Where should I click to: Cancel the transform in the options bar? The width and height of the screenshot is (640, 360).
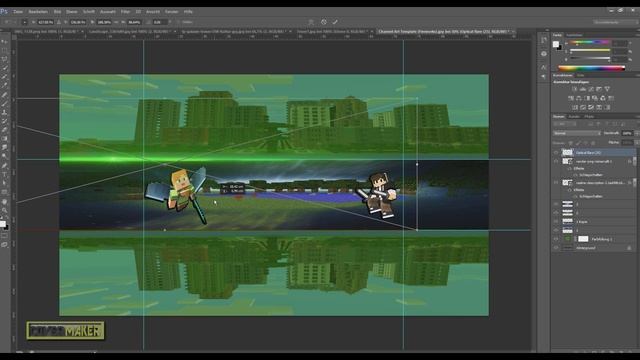pyautogui.click(x=324, y=22)
